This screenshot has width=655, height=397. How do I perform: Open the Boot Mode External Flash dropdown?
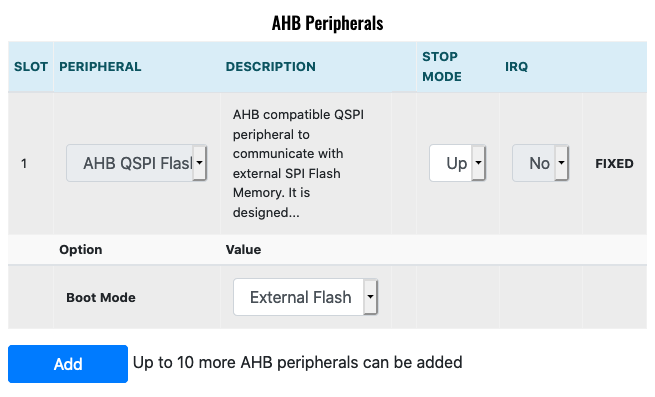(x=305, y=297)
